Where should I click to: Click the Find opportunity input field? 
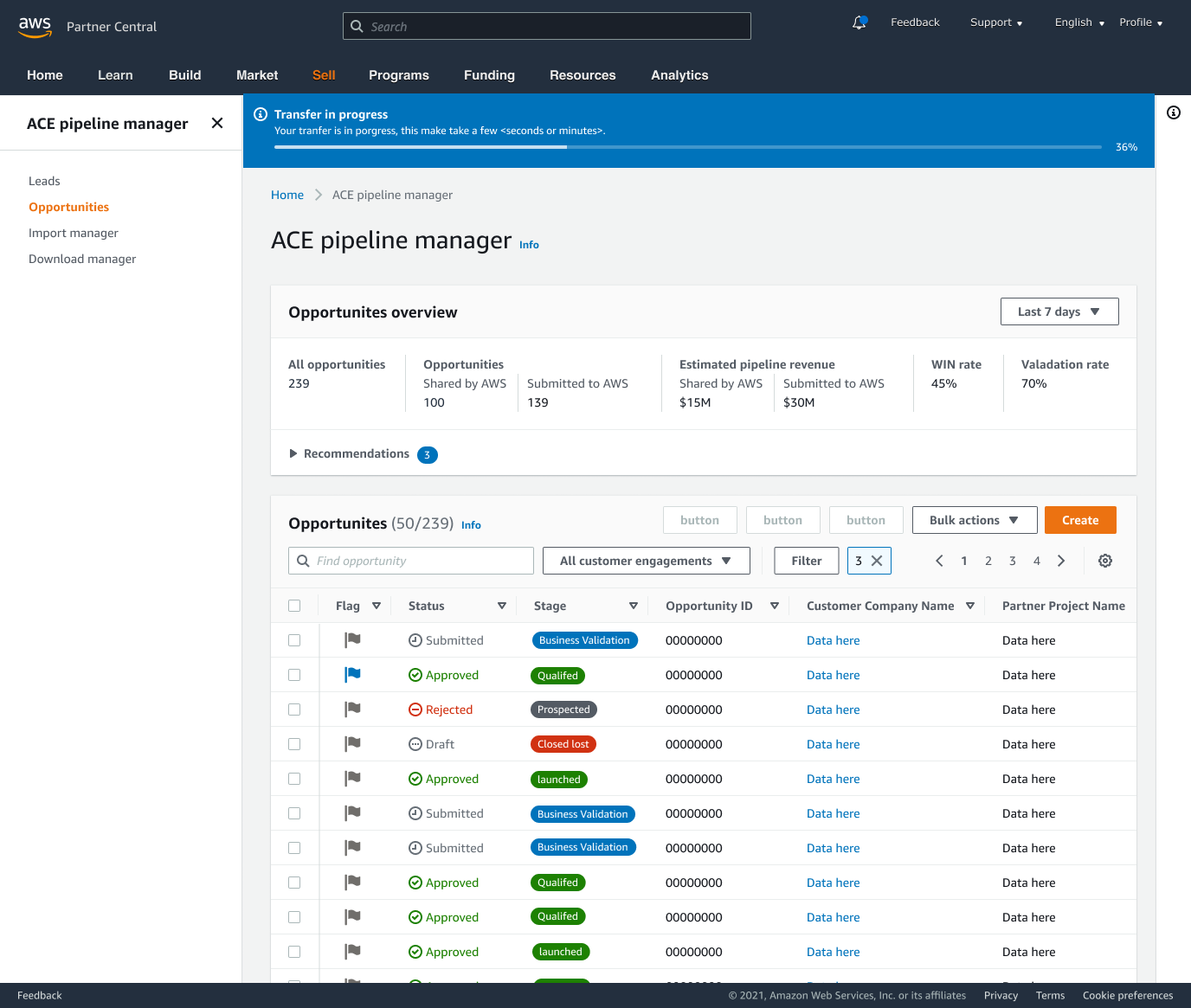point(411,561)
